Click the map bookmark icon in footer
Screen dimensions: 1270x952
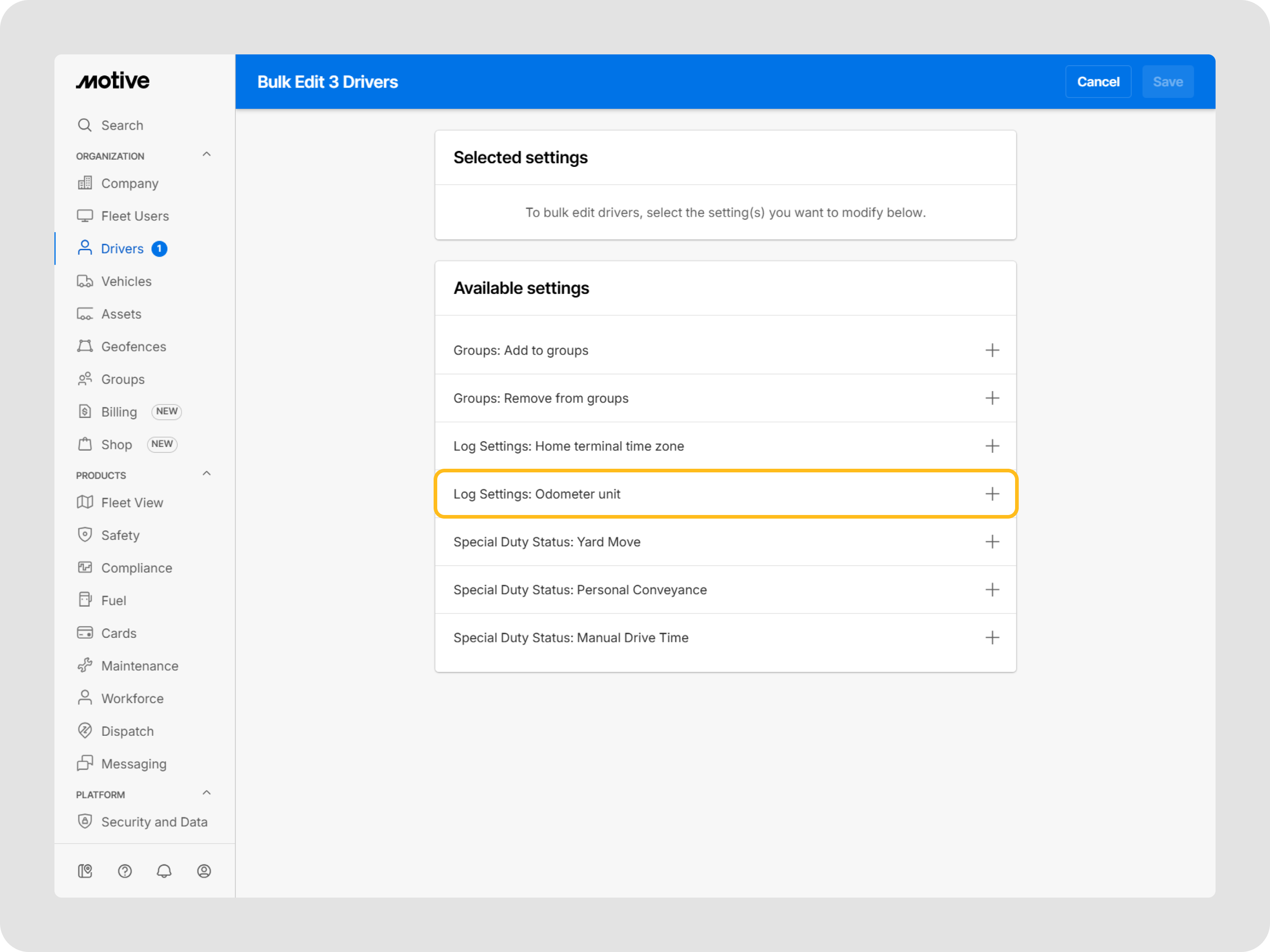click(85, 871)
